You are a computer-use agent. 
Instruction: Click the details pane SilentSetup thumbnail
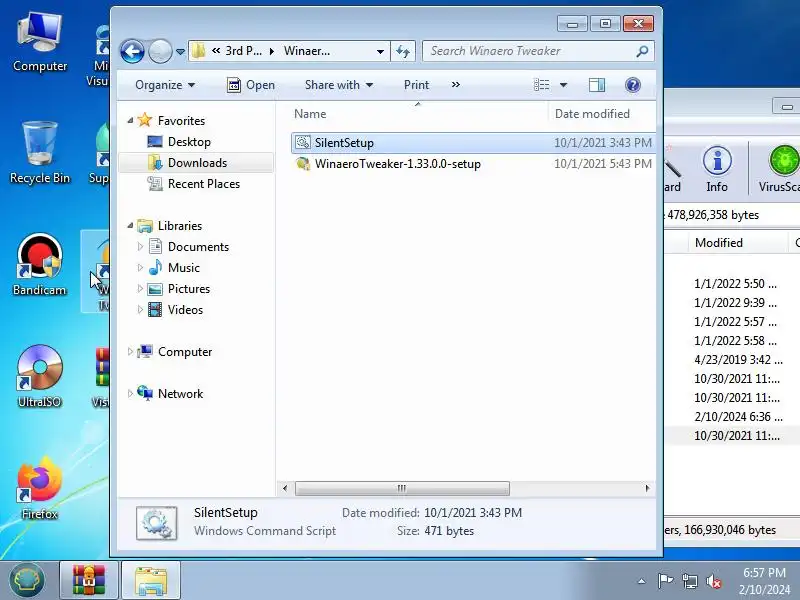coord(157,523)
